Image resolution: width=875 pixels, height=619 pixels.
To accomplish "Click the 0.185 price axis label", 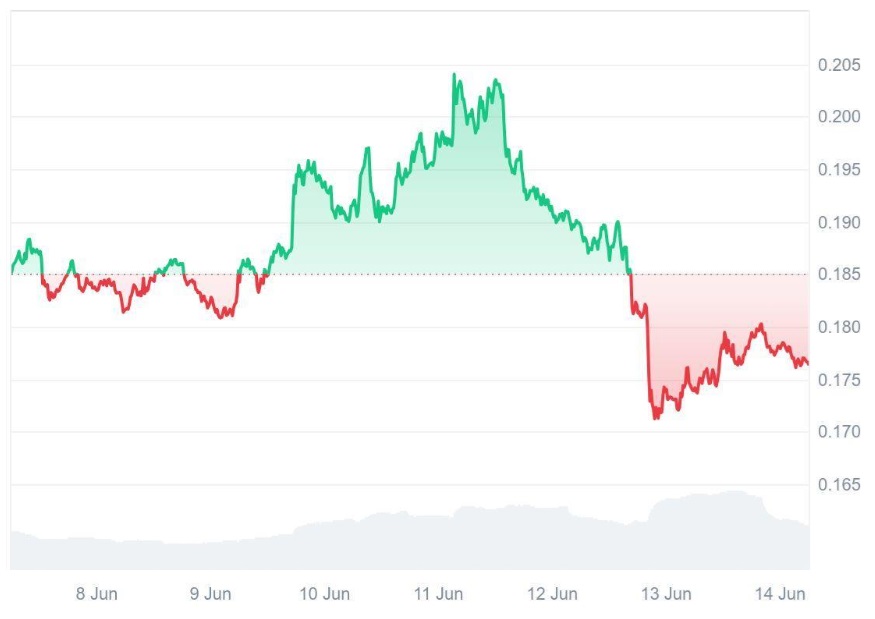I will [x=838, y=275].
